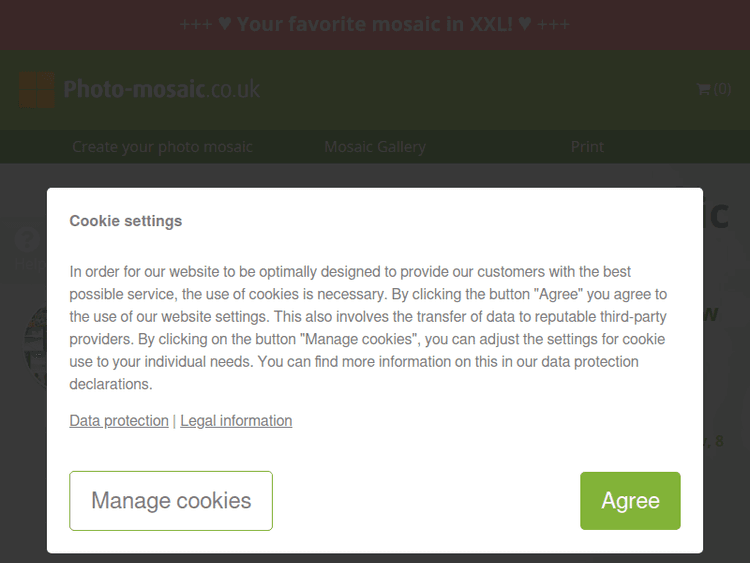Click the partially hidden thumbnail behind dialog
This screenshot has width=750, height=563.
click(x=35, y=345)
